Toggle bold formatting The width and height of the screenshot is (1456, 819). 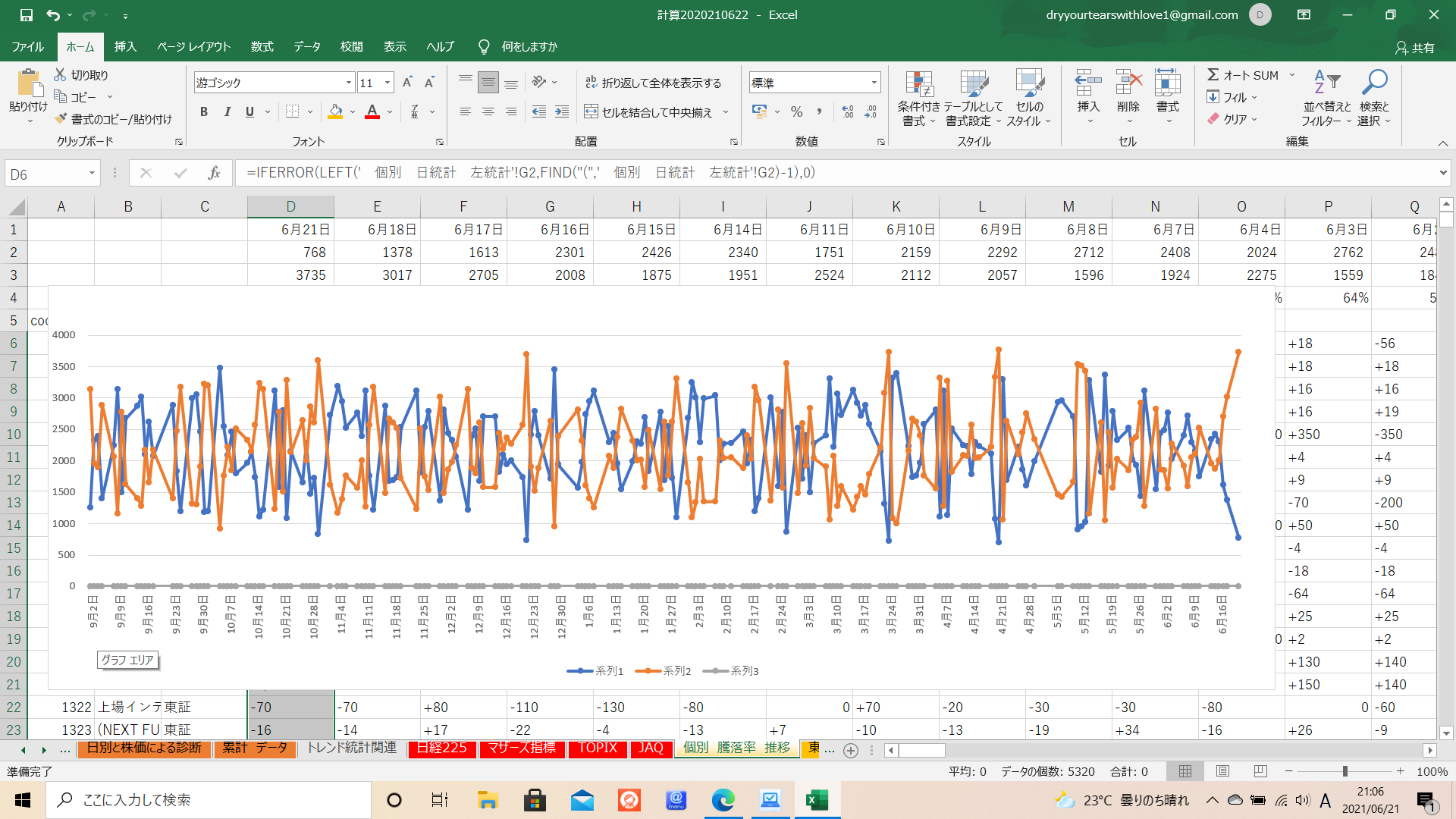[203, 112]
